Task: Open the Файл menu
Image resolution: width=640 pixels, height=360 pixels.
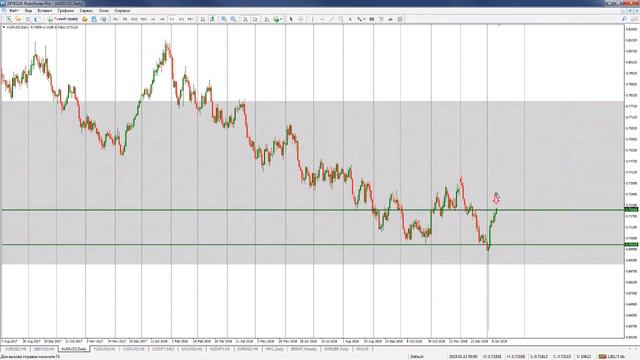Action: pyautogui.click(x=14, y=11)
